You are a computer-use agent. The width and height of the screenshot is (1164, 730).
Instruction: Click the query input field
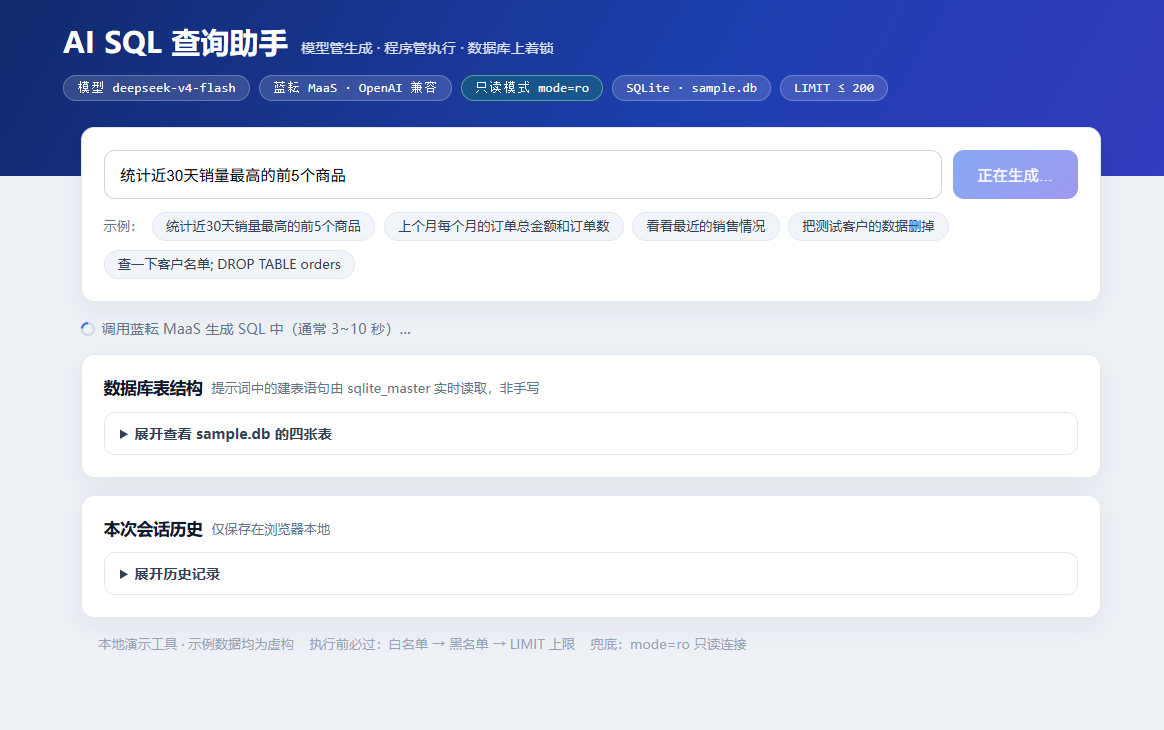523,175
